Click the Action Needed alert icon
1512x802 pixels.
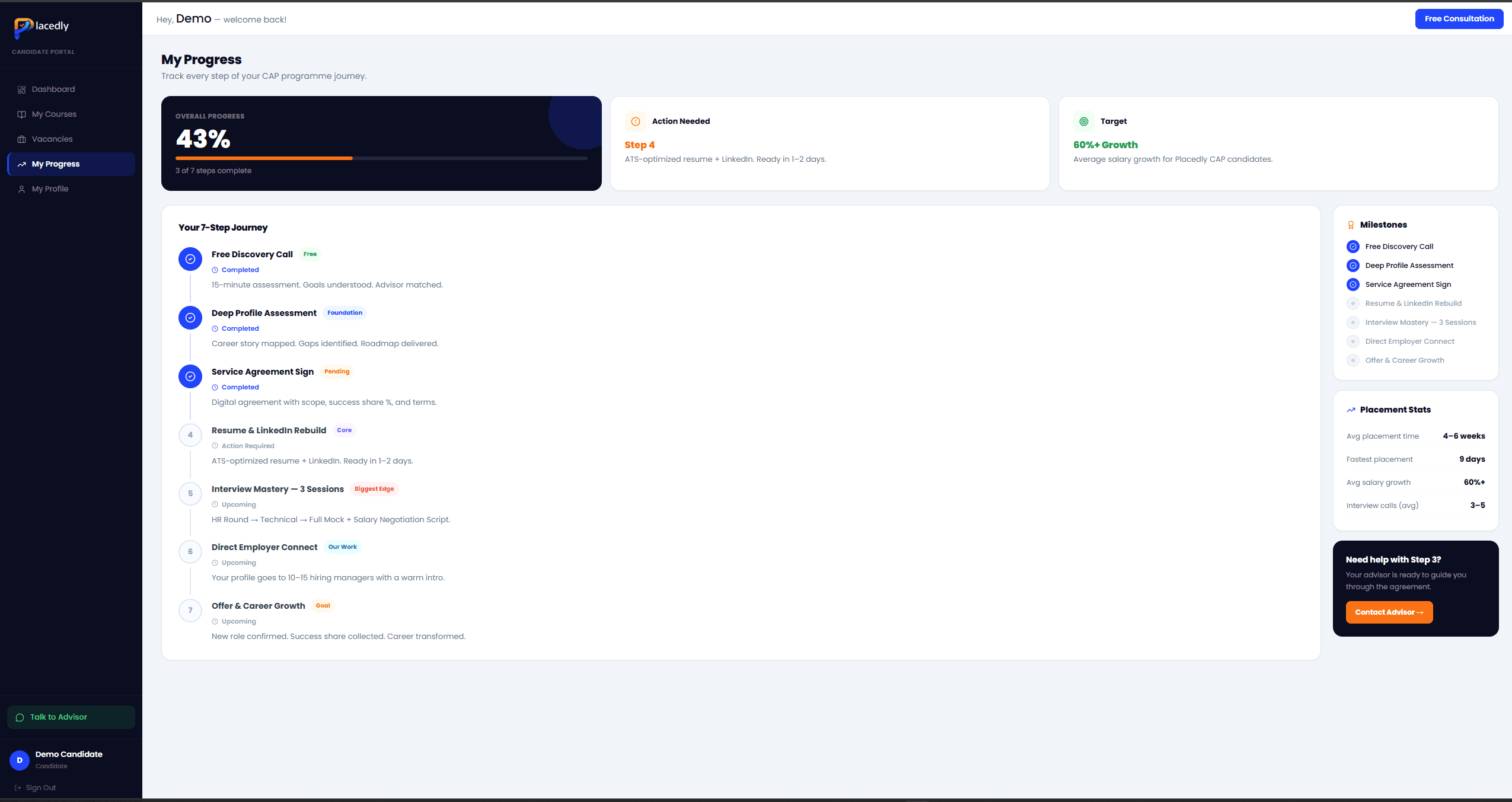coord(635,122)
